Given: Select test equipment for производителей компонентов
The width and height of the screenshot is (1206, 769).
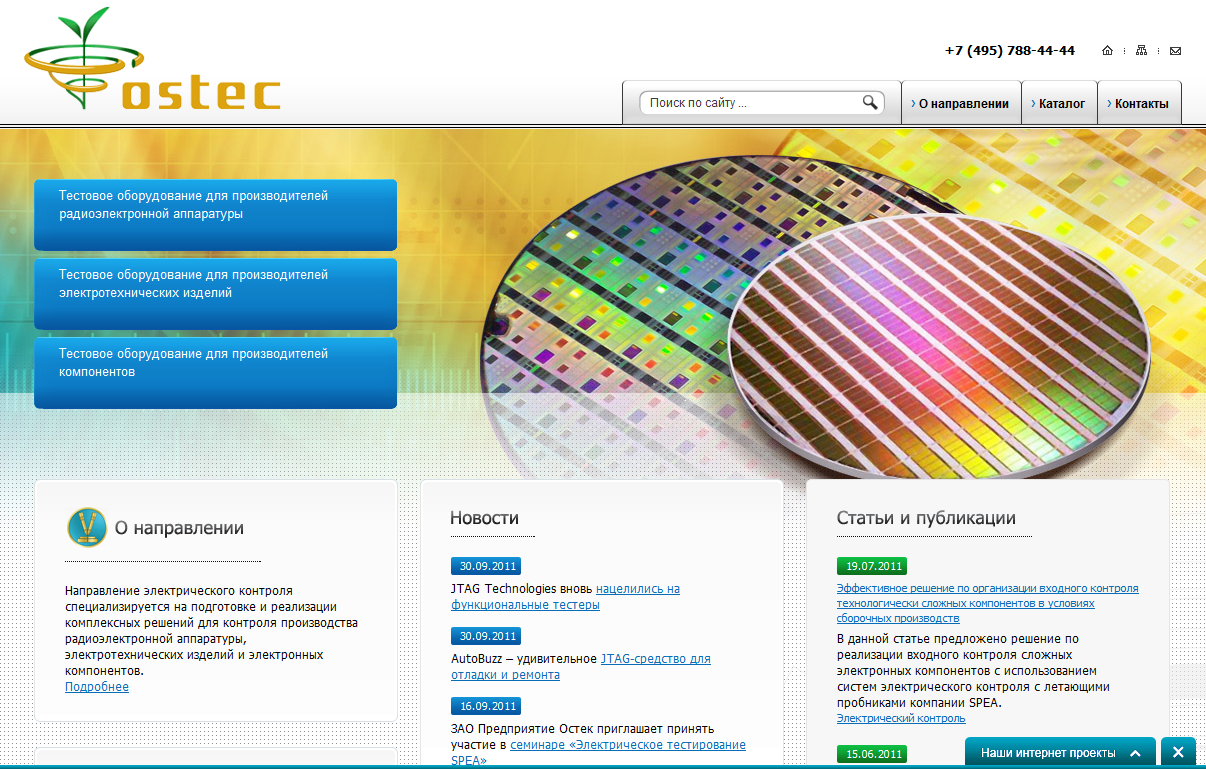Looking at the screenshot, I should point(215,372).
